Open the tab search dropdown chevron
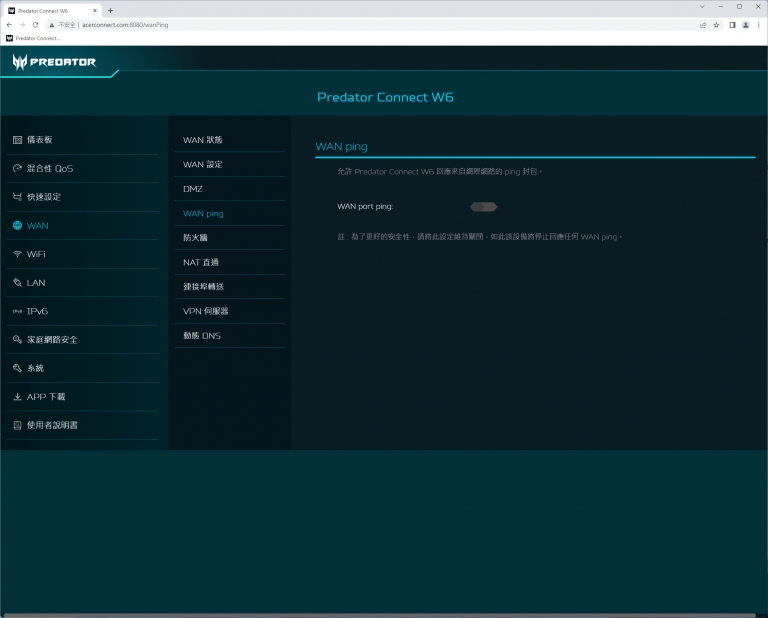The image size is (768, 618). click(x=702, y=7)
